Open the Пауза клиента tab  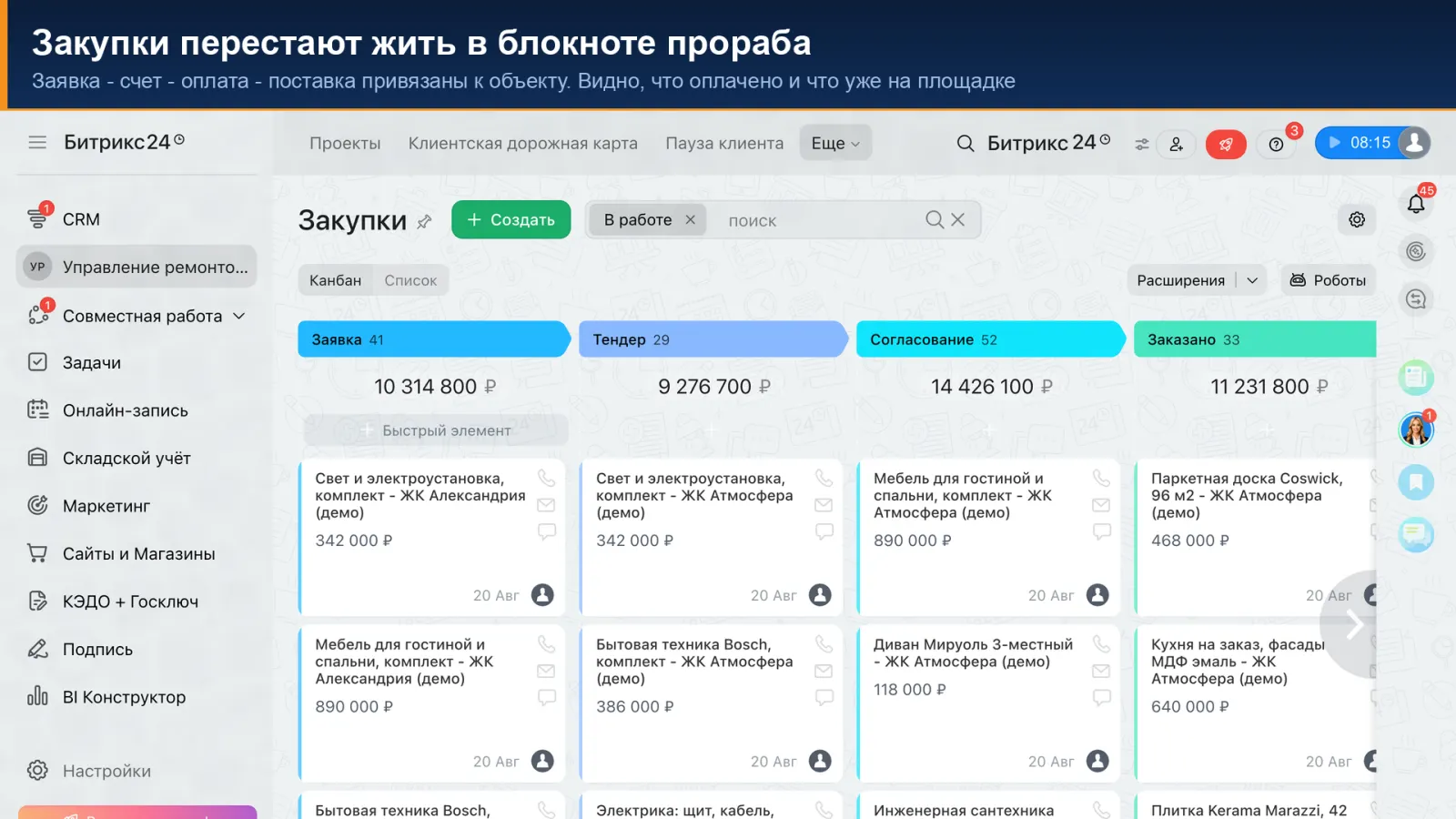[x=724, y=143]
